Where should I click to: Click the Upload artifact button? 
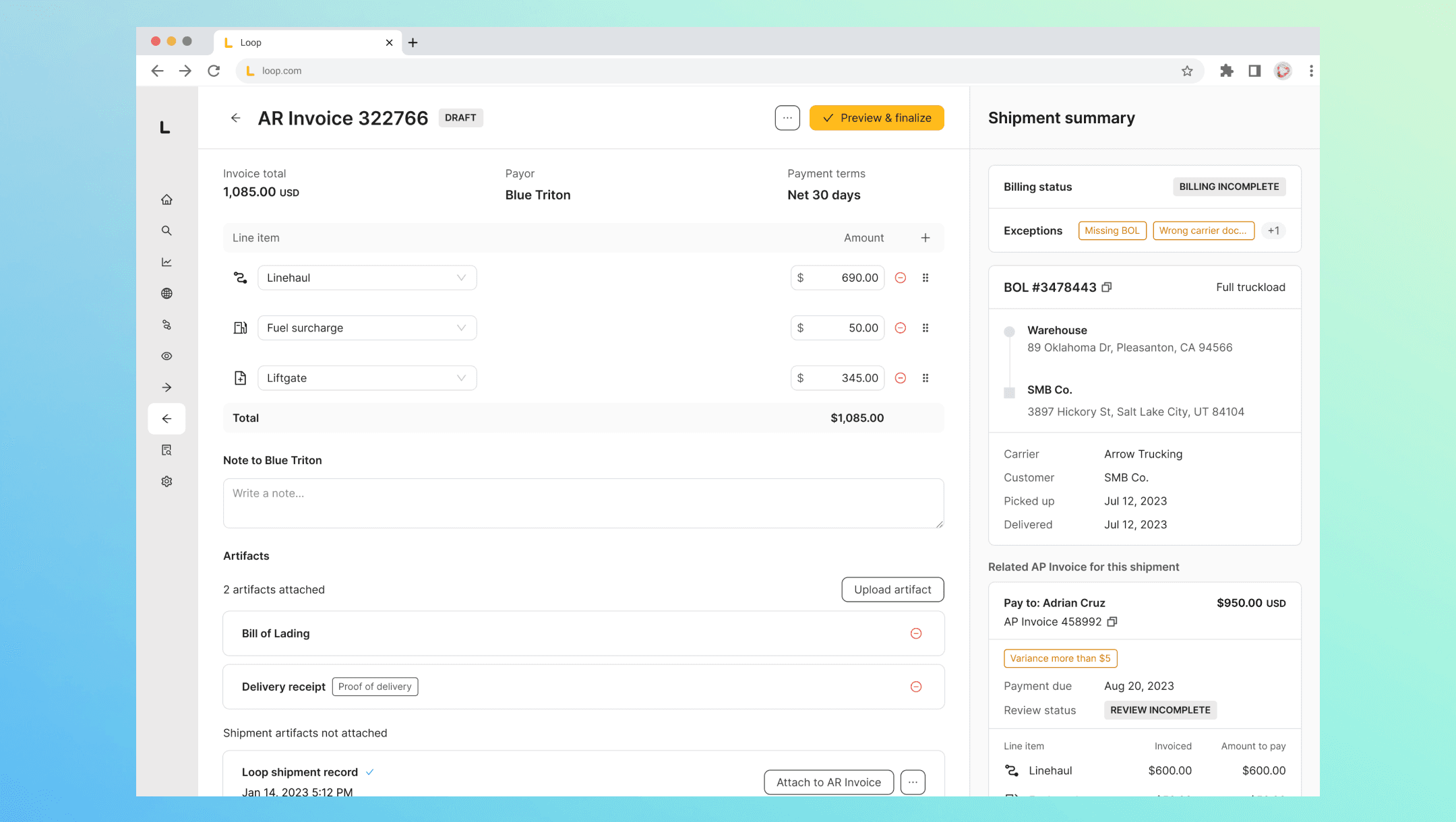(892, 590)
